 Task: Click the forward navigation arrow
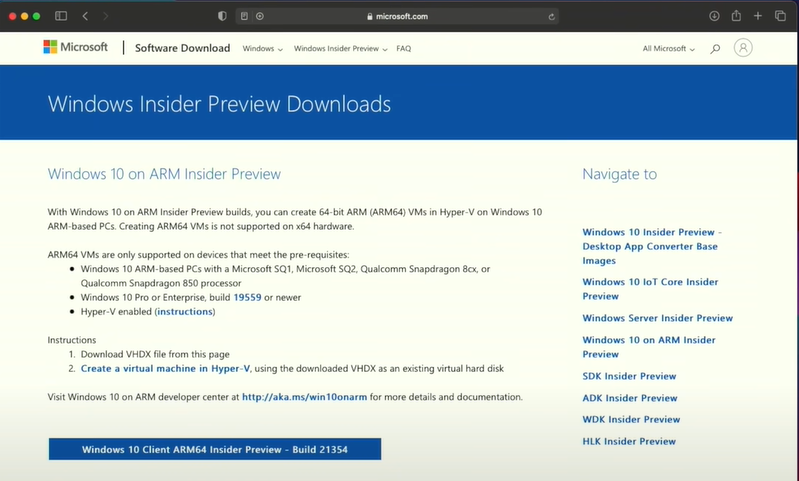pos(105,16)
